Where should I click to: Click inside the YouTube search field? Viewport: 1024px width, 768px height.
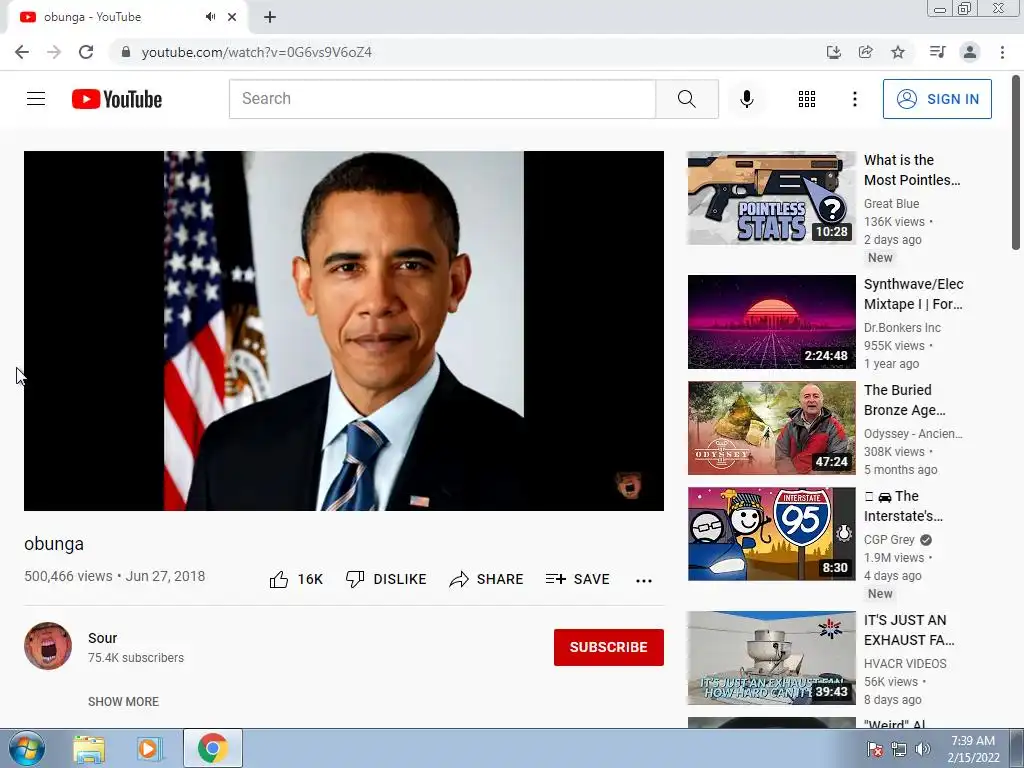(x=442, y=99)
